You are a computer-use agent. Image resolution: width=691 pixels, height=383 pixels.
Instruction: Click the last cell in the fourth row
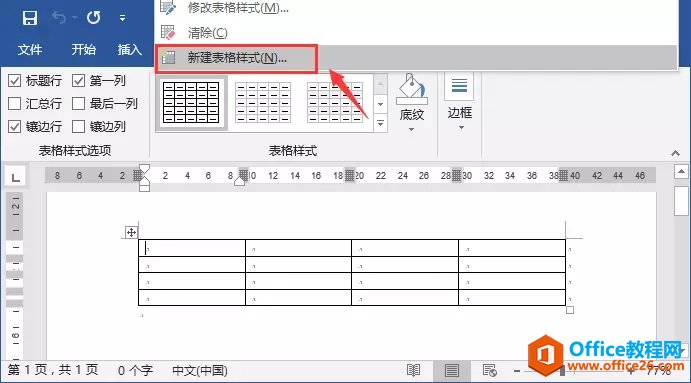tap(512, 297)
